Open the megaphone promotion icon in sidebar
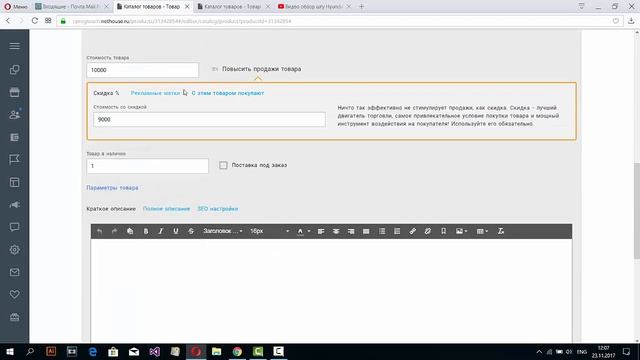This screenshot has width=640, height=360. click(x=15, y=204)
